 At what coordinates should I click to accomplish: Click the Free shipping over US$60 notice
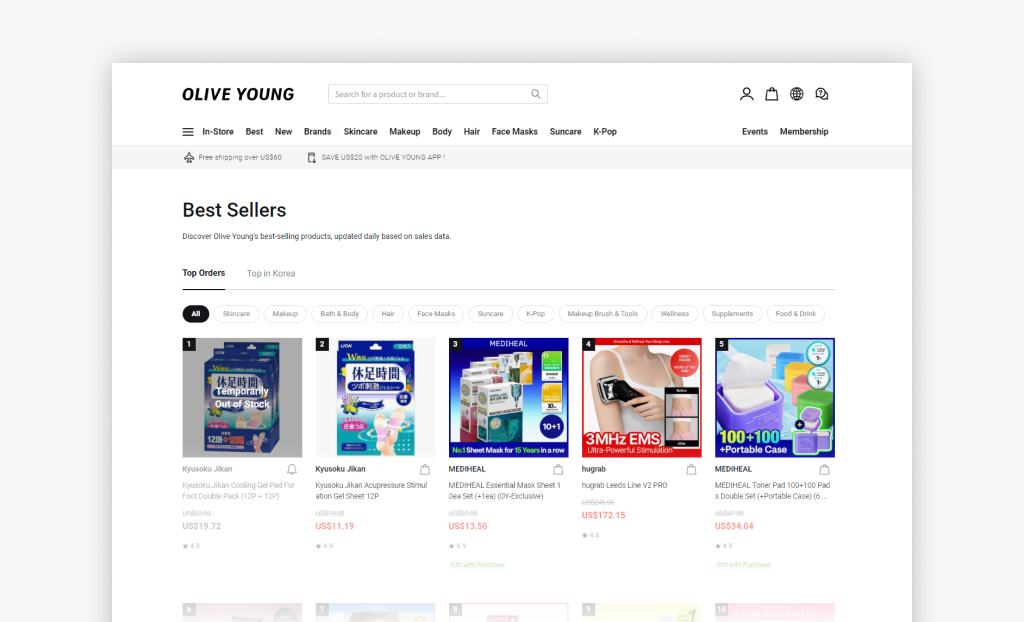[x=240, y=157]
